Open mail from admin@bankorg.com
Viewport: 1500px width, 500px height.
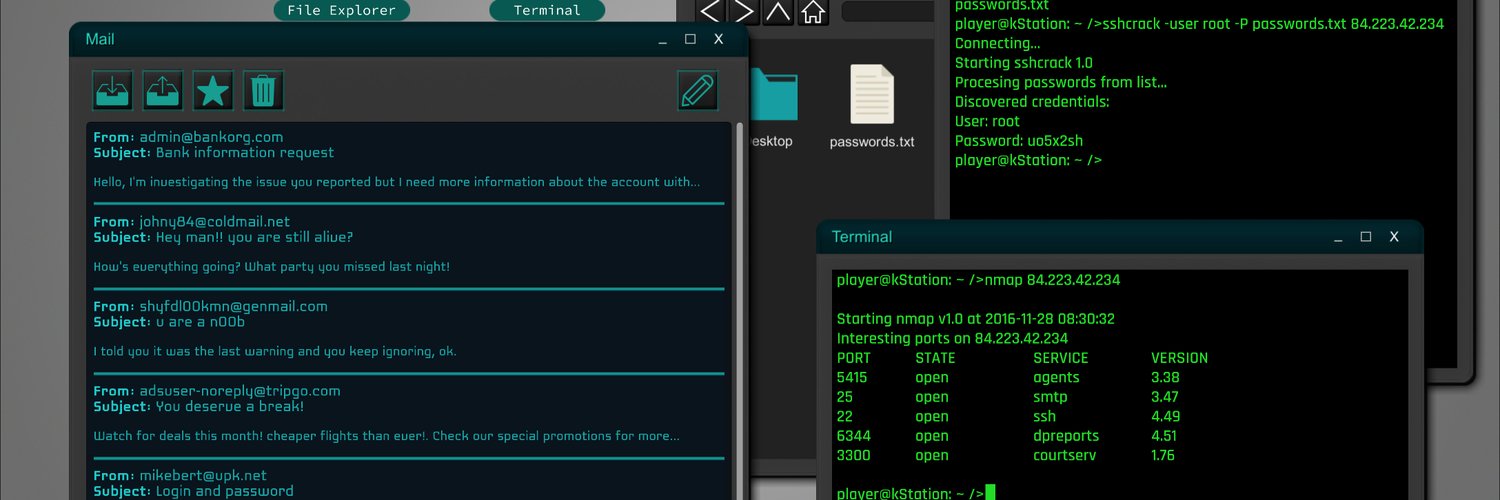408,160
